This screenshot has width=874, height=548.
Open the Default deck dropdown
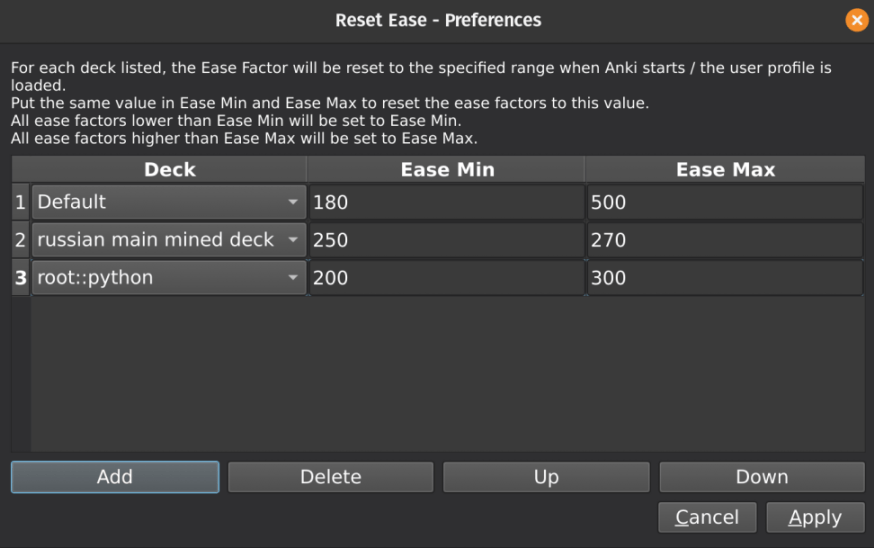point(168,202)
